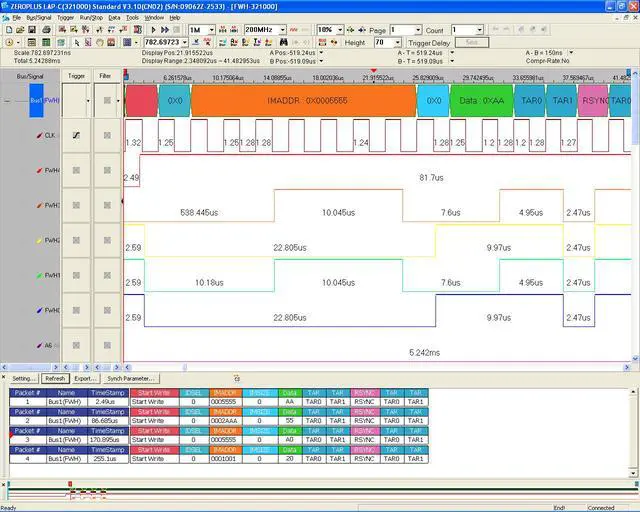Click the Refresh button in packet panel
Screen dimensions: 640x512
[55, 379]
